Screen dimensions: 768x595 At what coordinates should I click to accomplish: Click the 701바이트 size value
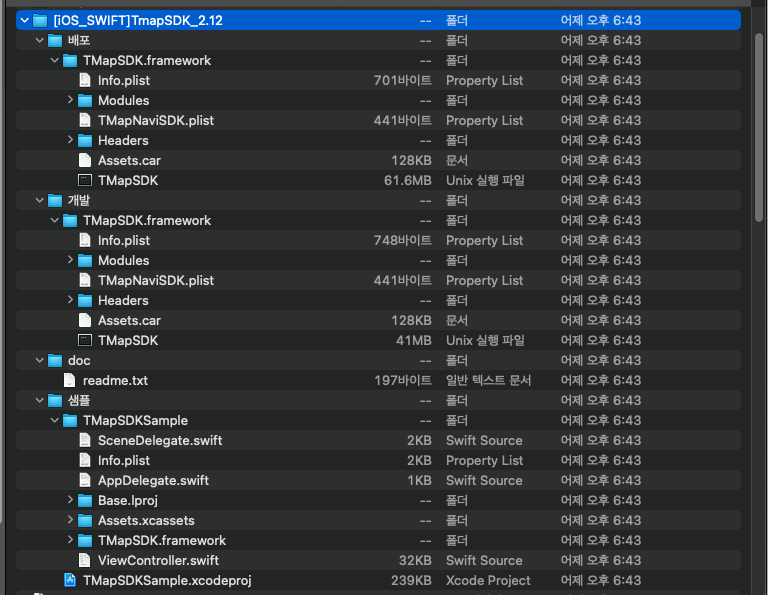point(403,80)
